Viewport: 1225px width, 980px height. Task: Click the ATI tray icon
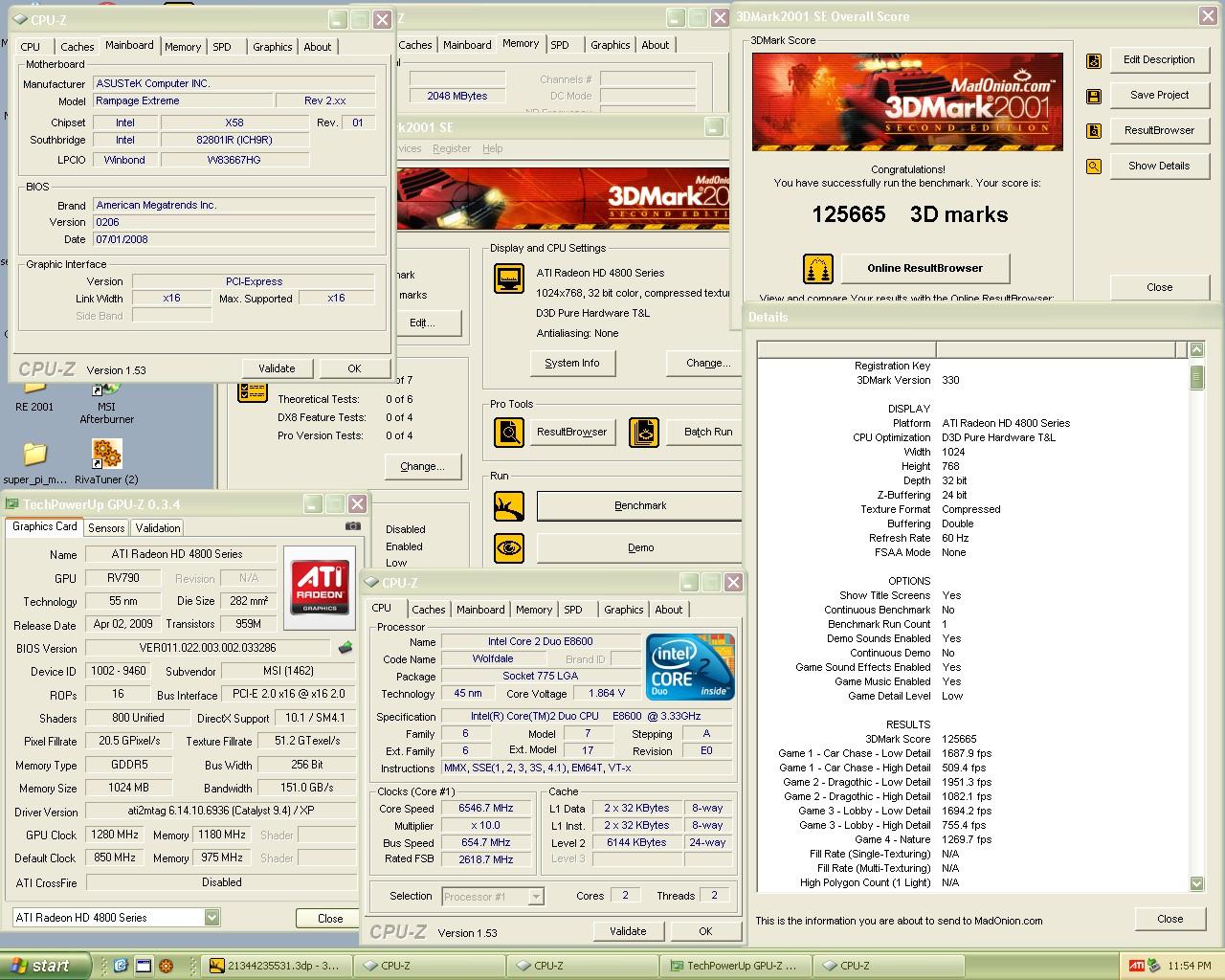tap(1136, 966)
